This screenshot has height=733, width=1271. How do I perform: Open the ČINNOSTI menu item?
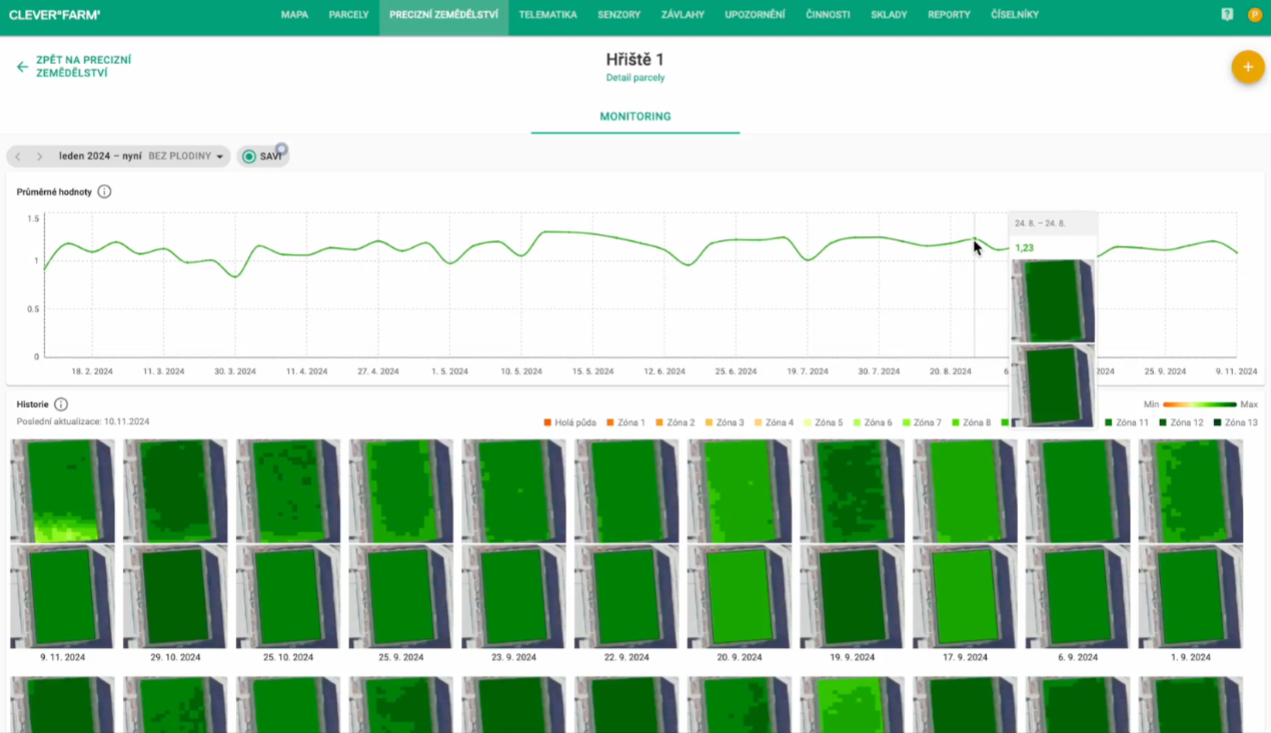pos(828,15)
